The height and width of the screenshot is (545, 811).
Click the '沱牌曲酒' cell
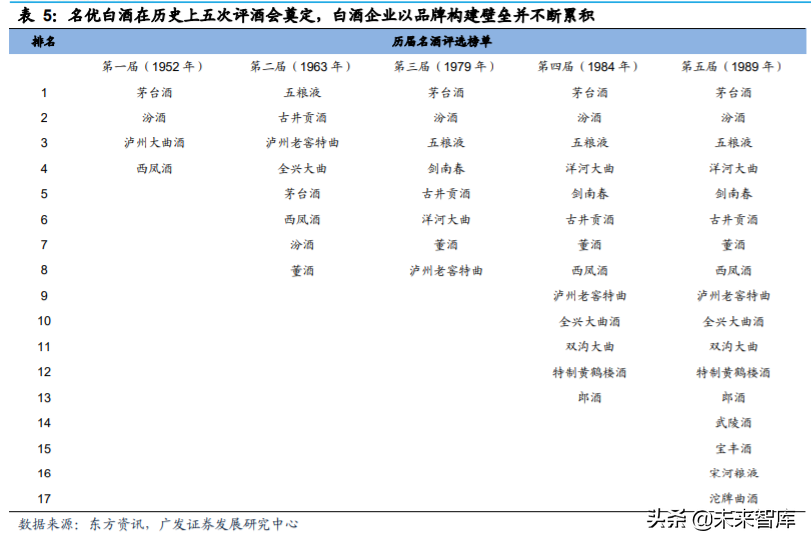(x=733, y=499)
